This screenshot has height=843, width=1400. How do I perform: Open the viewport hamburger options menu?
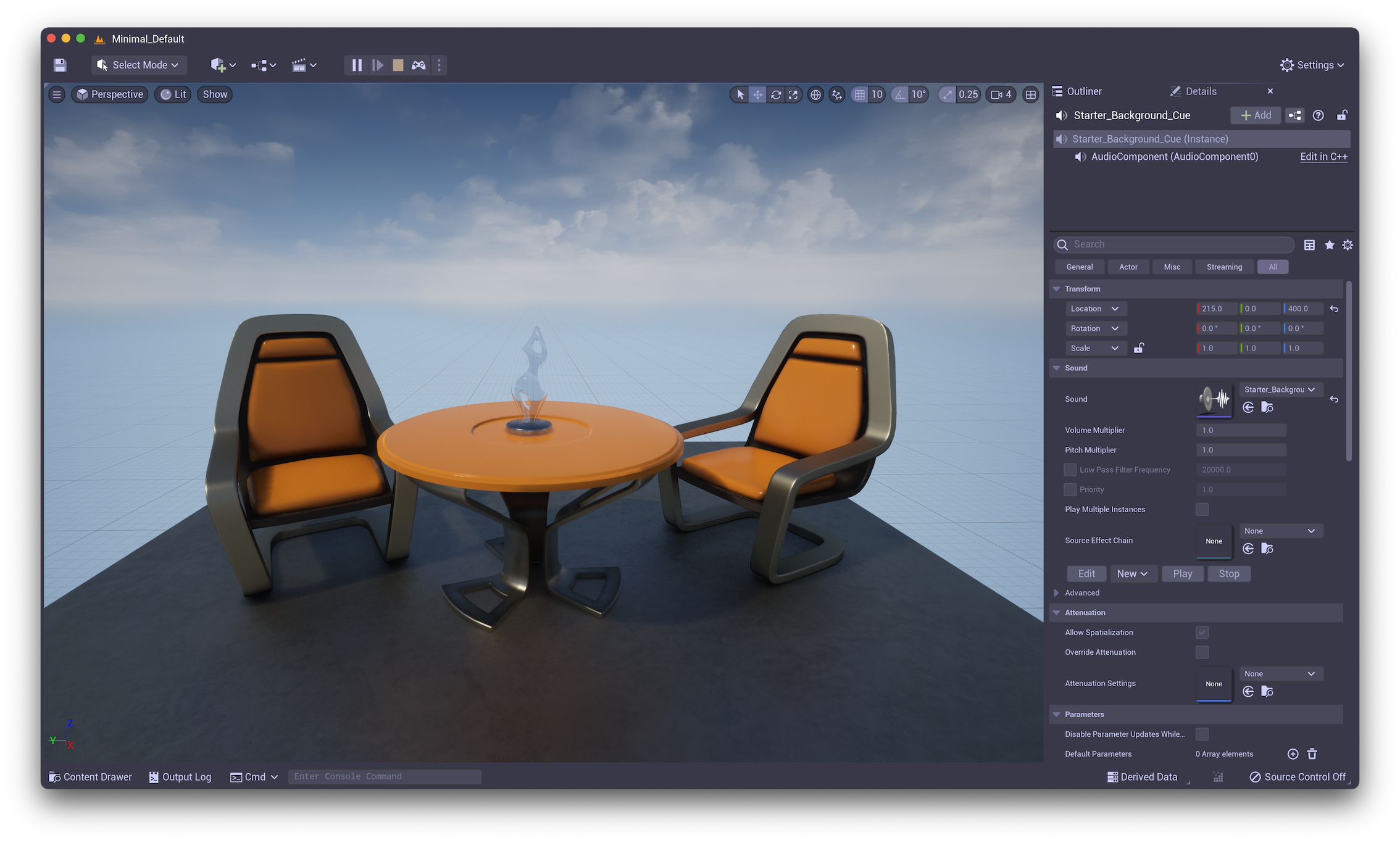57,94
